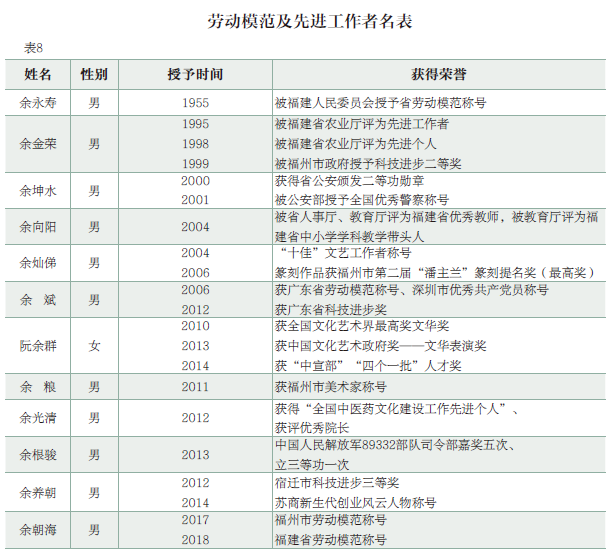Click the text 获得省公安颁发二等功勋章
The width and height of the screenshot is (611, 559).
coord(348,181)
